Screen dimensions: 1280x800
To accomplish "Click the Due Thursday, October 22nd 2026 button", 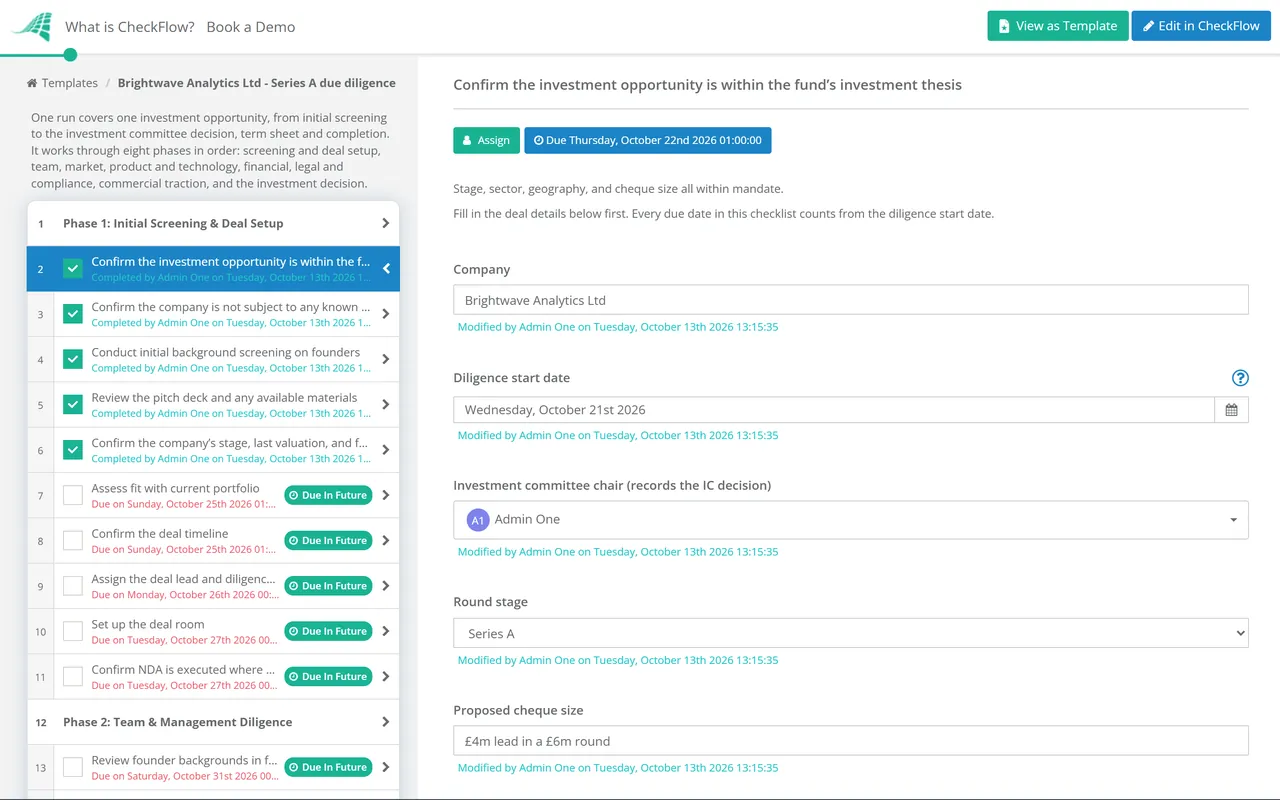I will point(648,140).
